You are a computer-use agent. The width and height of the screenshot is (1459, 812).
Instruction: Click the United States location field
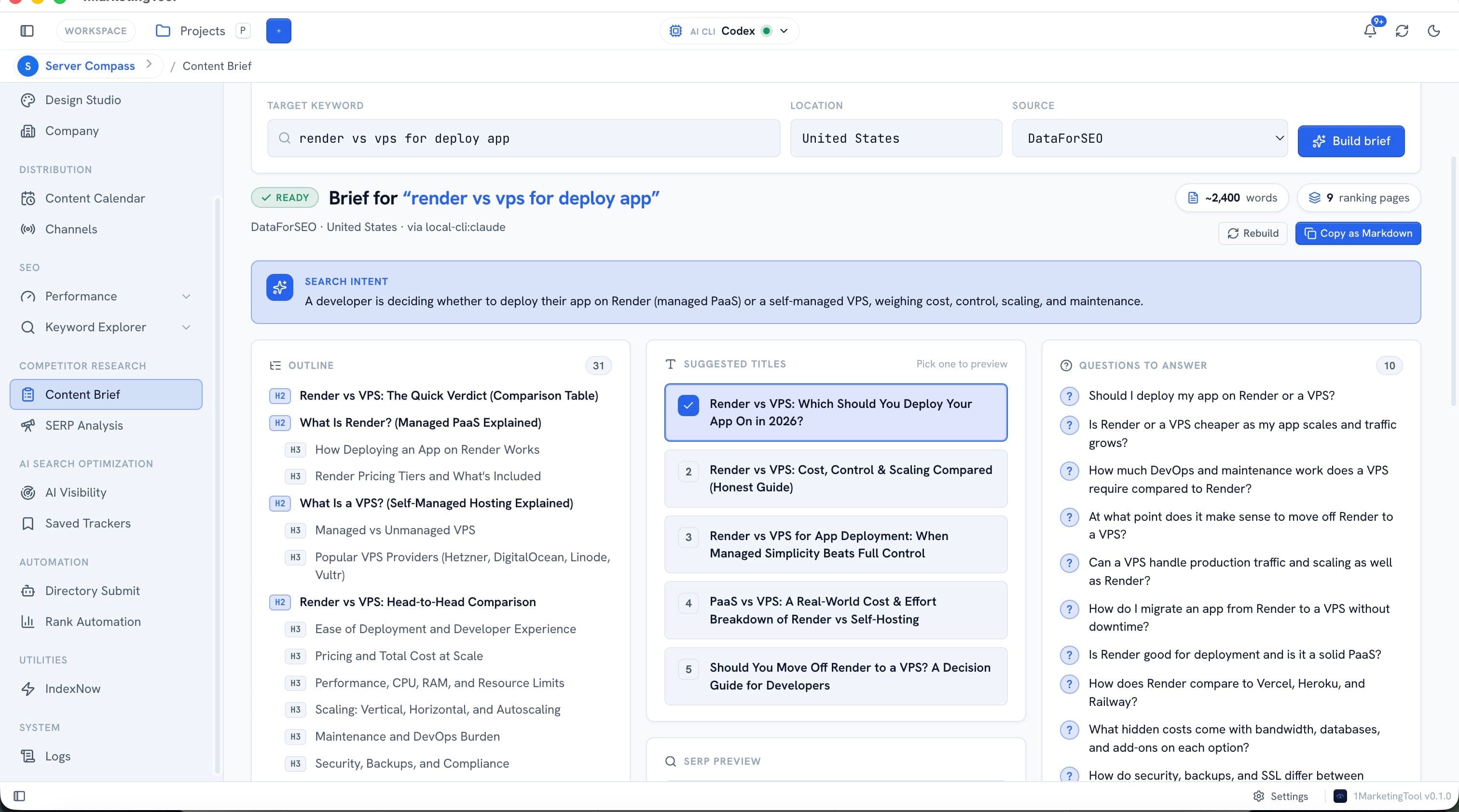(896, 138)
